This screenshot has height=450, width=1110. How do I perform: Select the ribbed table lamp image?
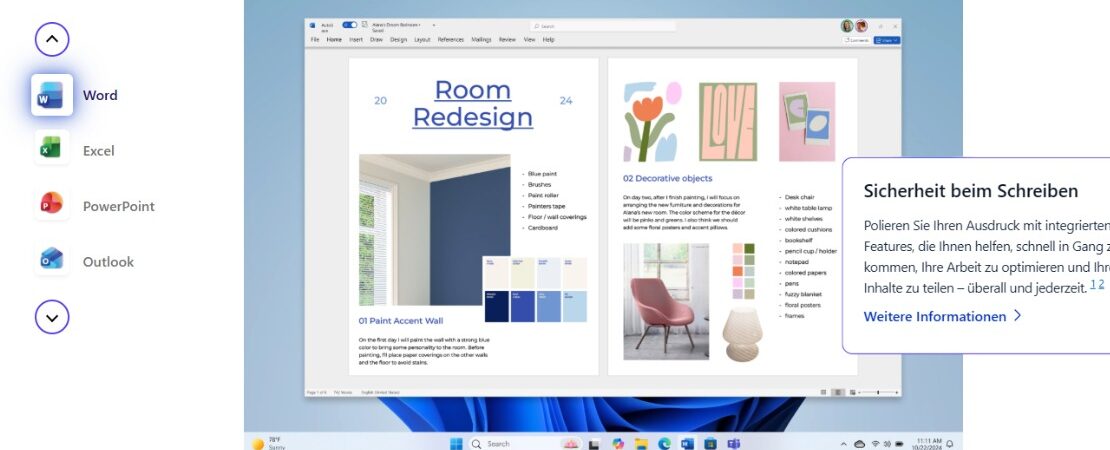coord(742,333)
